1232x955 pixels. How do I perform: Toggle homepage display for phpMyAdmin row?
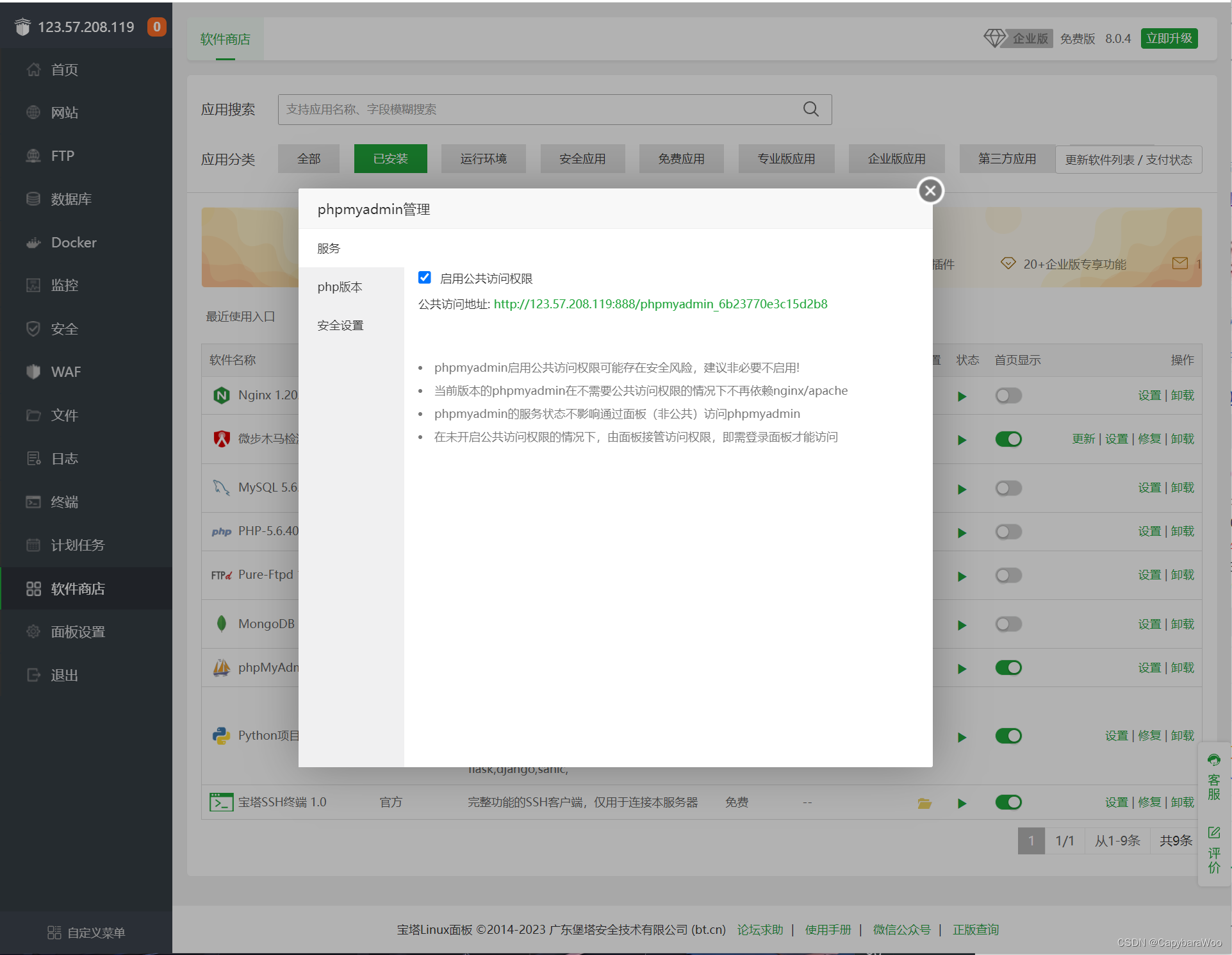pyautogui.click(x=1008, y=667)
